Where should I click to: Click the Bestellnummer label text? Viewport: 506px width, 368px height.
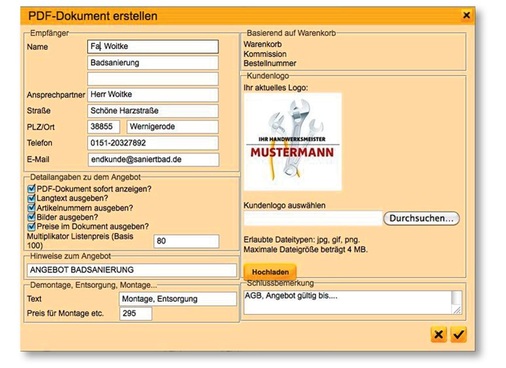[x=270, y=63]
